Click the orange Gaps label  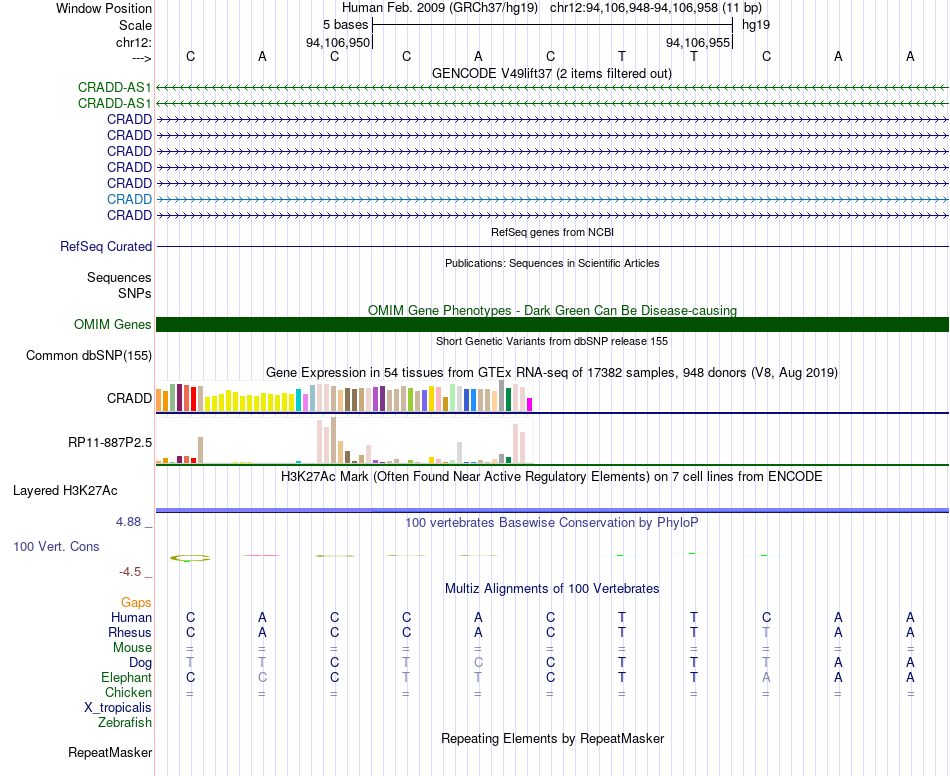pyautogui.click(x=136, y=602)
